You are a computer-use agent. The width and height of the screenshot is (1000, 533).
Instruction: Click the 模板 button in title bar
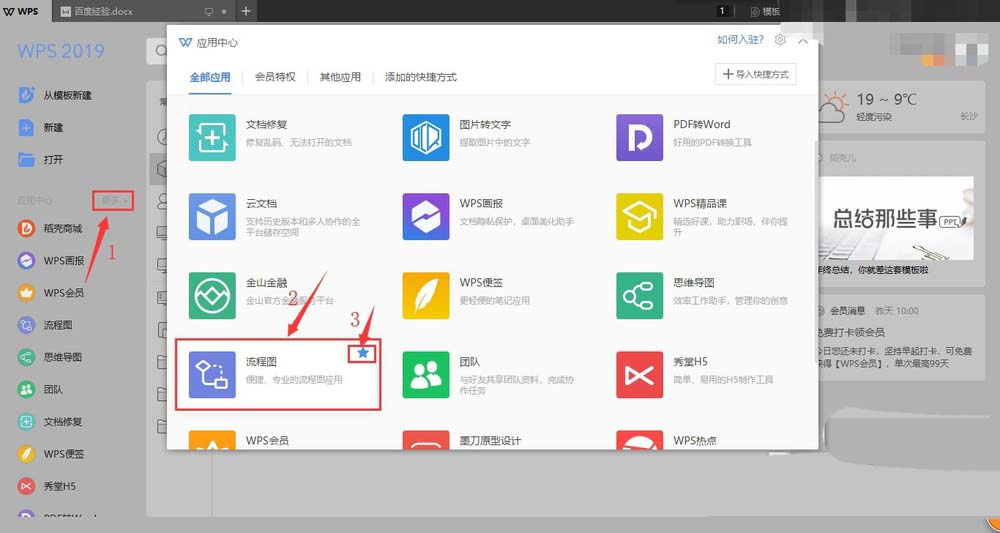765,11
